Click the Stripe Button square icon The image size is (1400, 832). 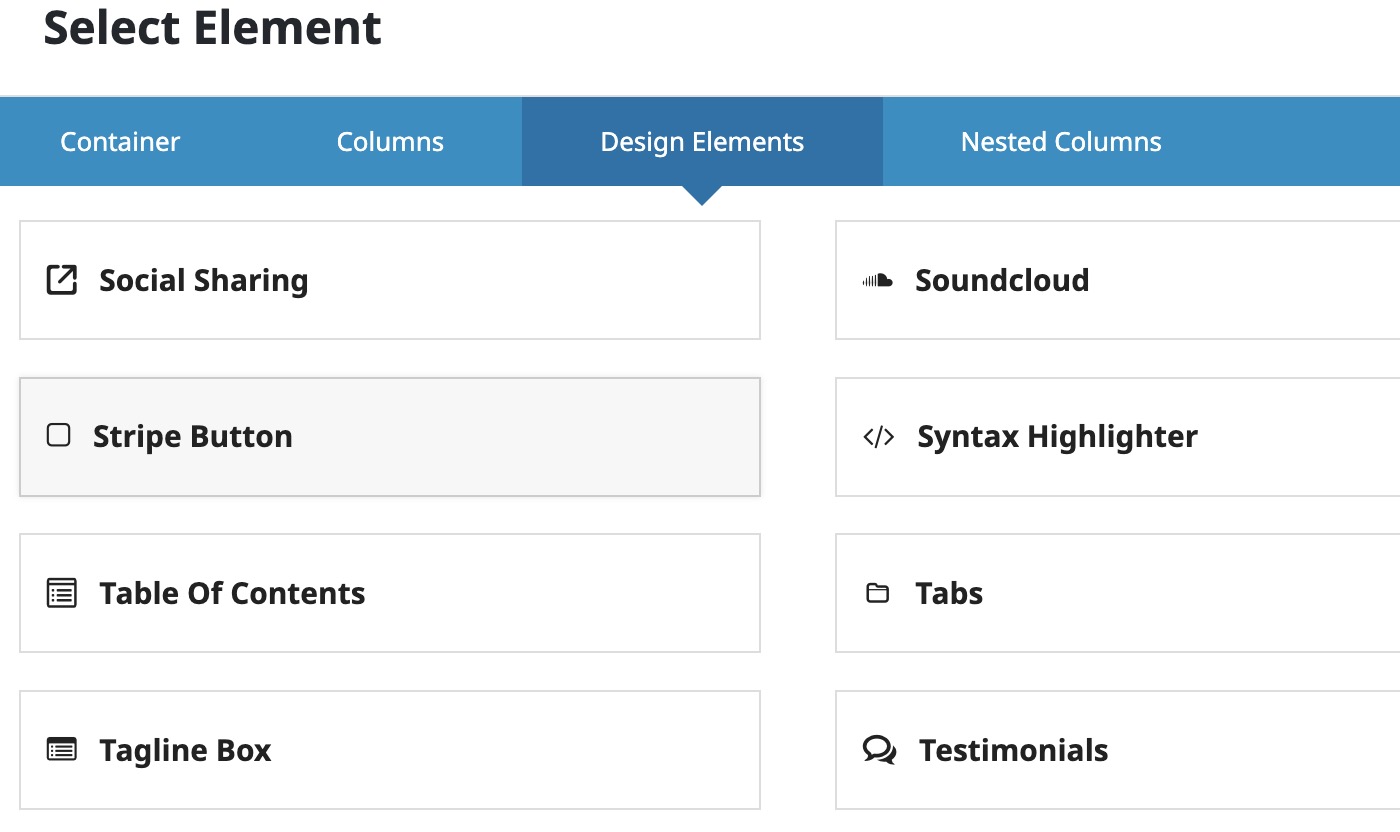point(59,435)
